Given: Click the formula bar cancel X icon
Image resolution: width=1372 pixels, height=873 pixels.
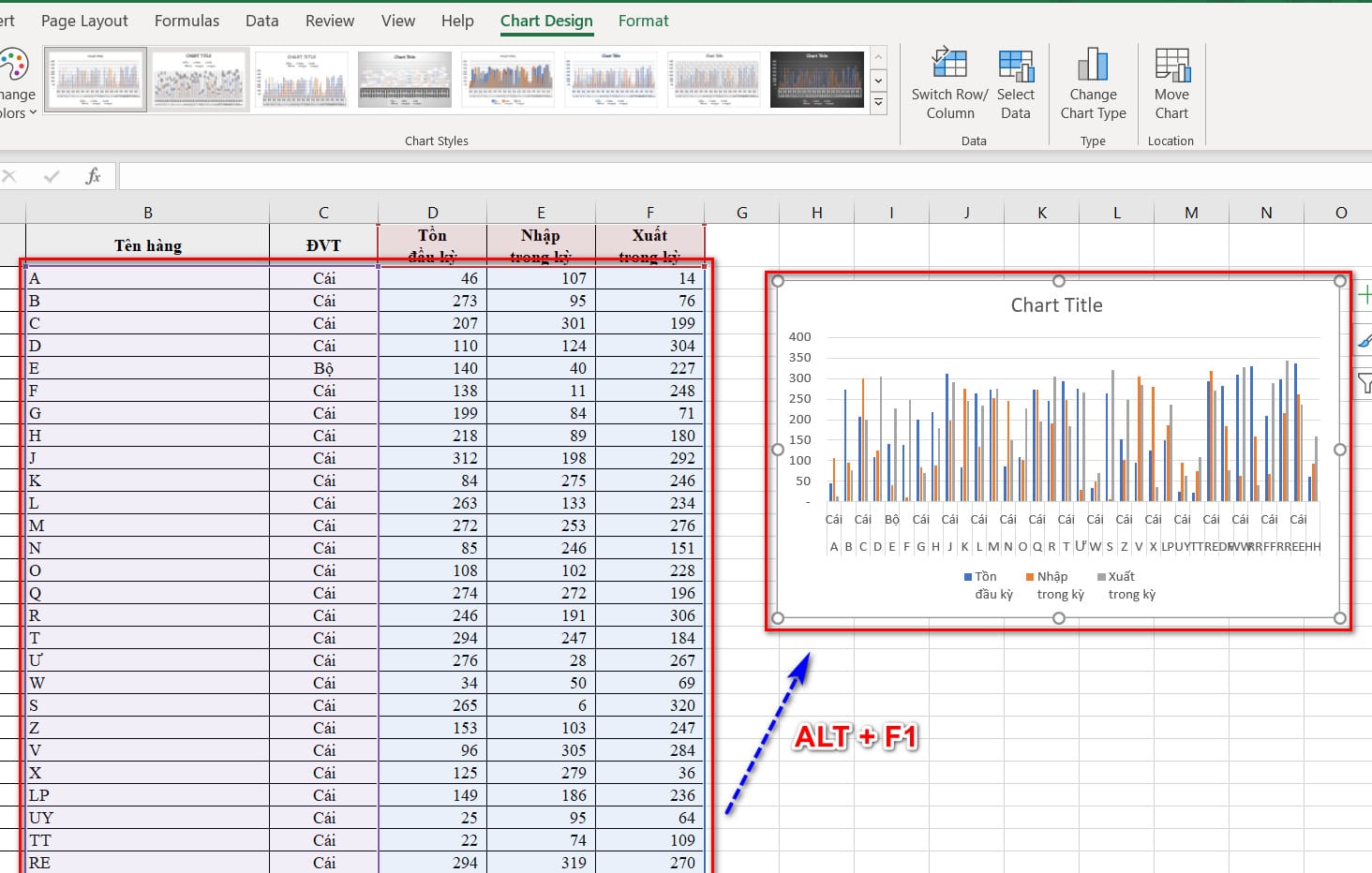Looking at the screenshot, I should click(9, 176).
